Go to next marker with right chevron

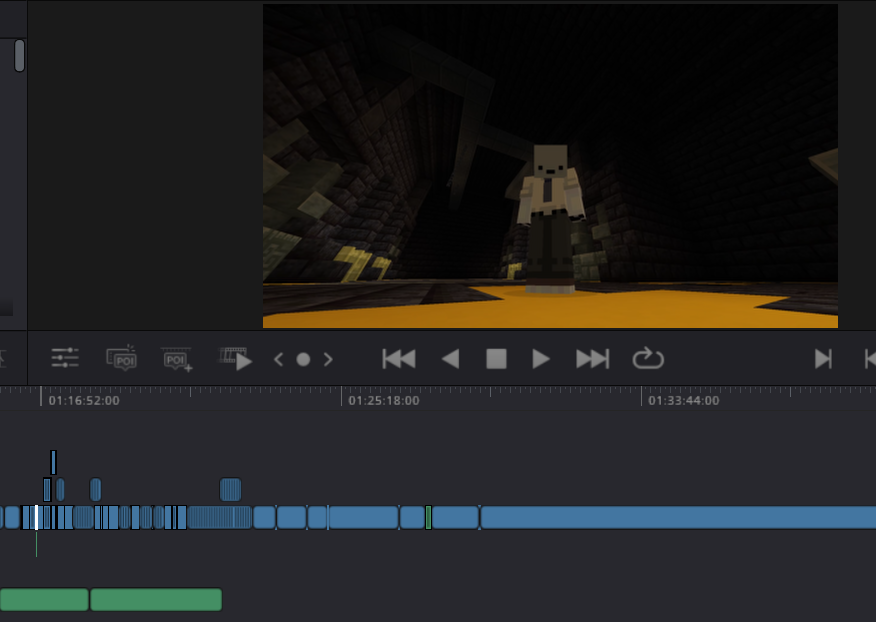(328, 359)
